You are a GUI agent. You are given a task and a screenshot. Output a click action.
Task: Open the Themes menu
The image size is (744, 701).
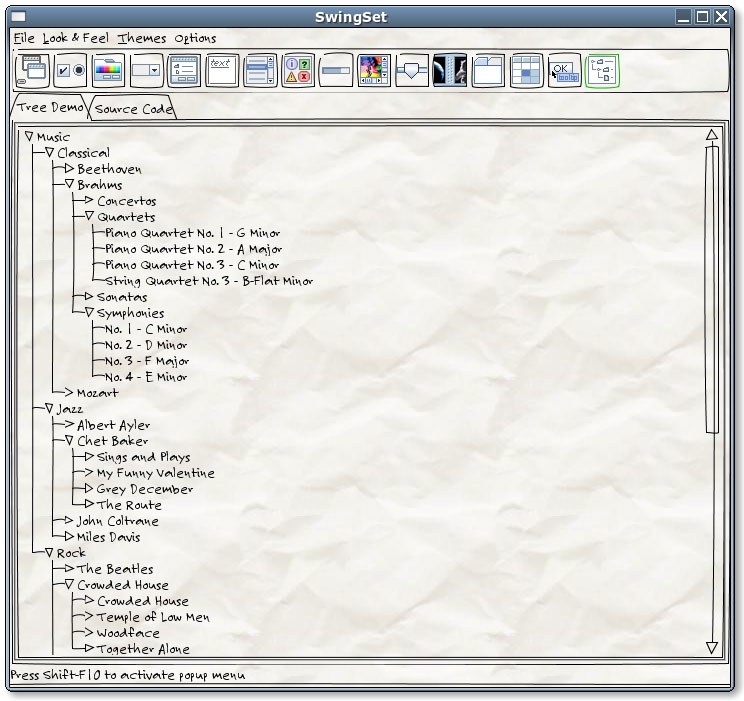pyautogui.click(x=142, y=38)
